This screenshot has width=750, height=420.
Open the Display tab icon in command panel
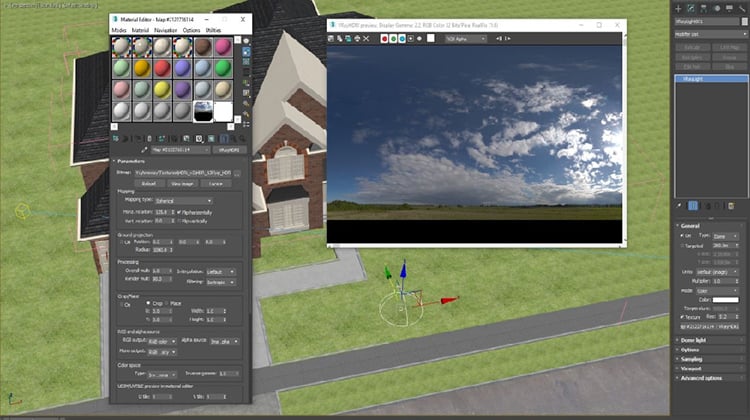click(x=729, y=9)
